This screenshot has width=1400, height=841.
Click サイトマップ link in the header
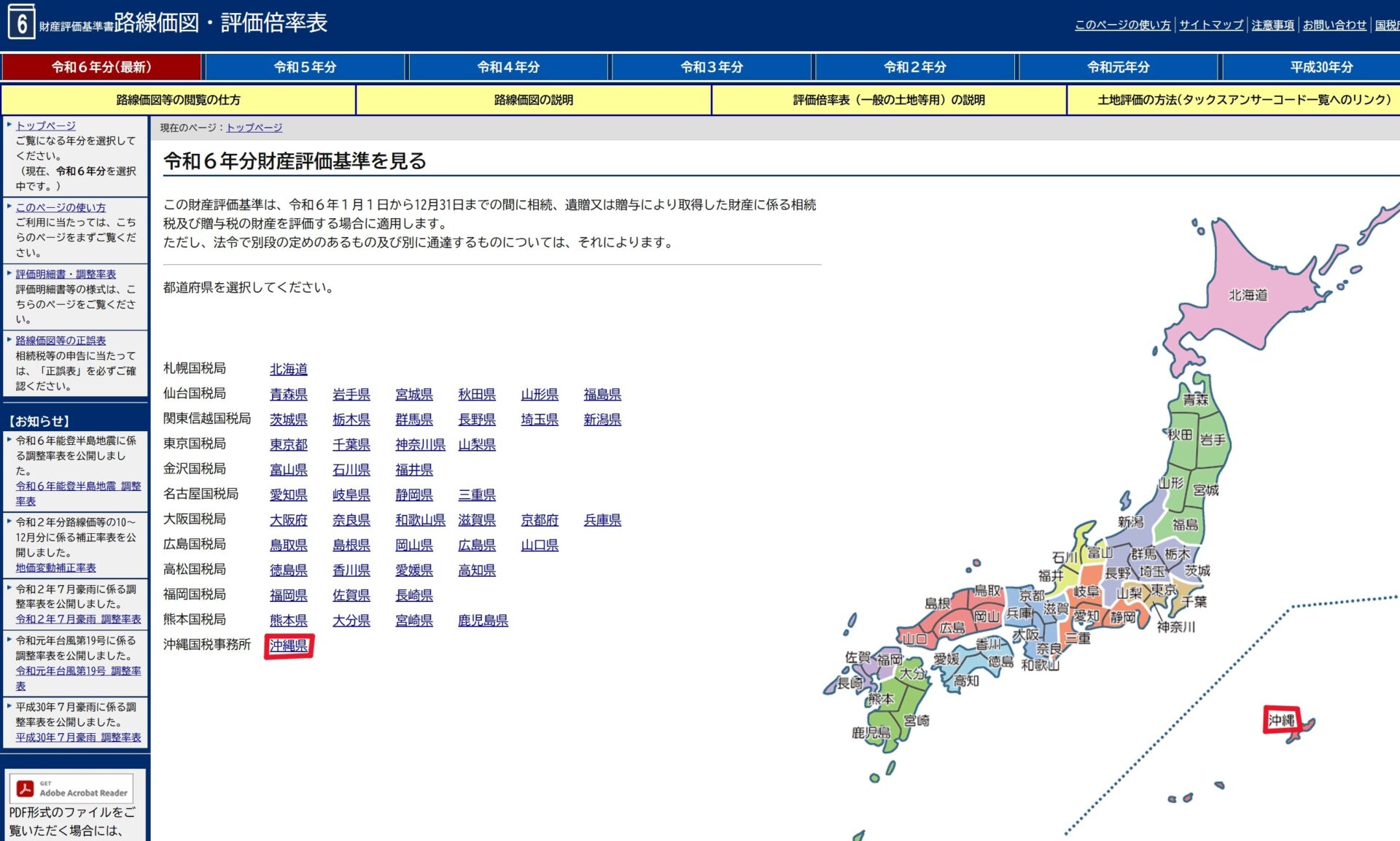click(x=1210, y=25)
